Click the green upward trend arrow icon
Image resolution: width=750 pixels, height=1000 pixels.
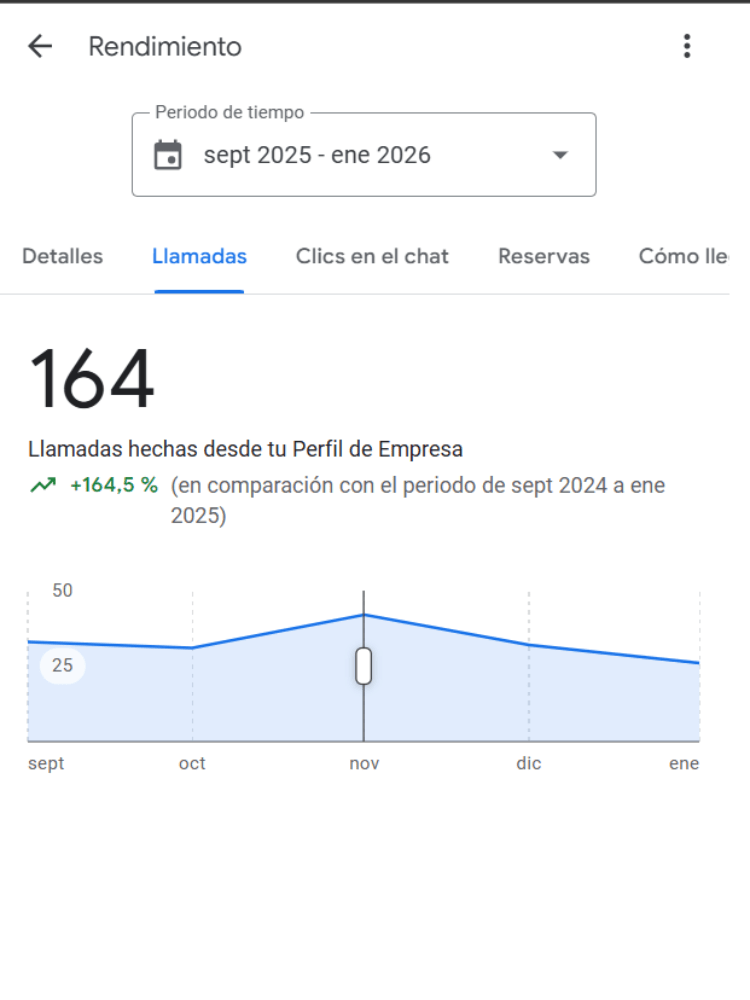(x=43, y=486)
